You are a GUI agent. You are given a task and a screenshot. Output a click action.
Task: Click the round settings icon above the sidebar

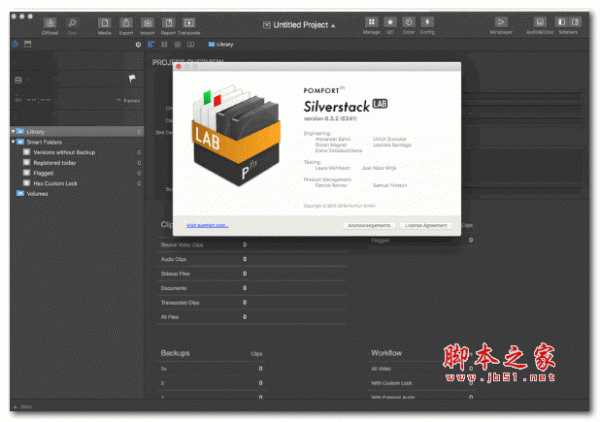[138, 45]
